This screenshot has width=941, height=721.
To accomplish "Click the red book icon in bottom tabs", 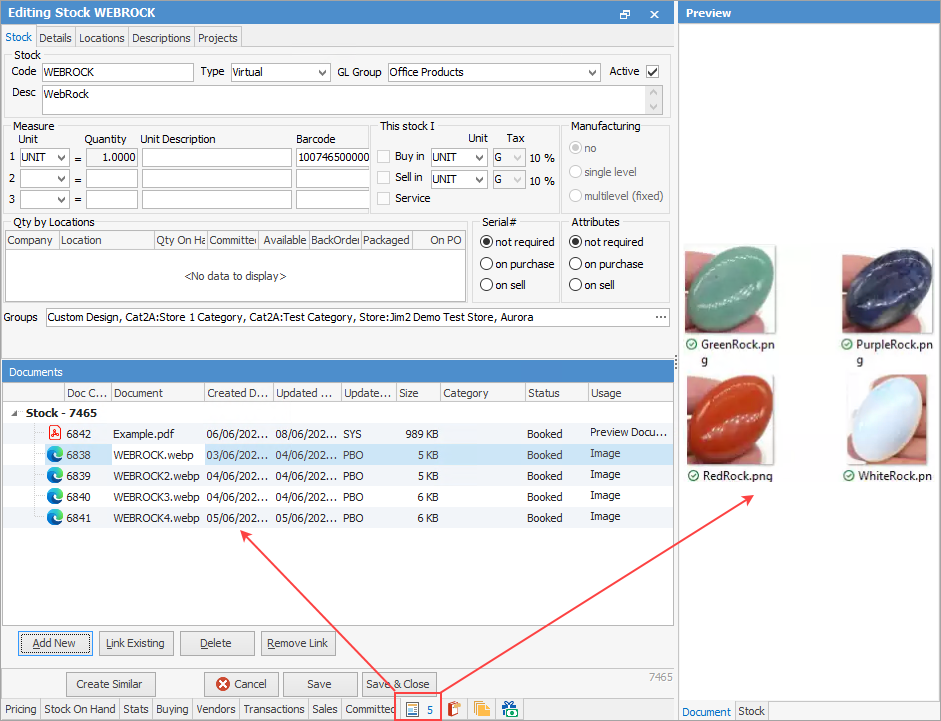I will coord(454,709).
